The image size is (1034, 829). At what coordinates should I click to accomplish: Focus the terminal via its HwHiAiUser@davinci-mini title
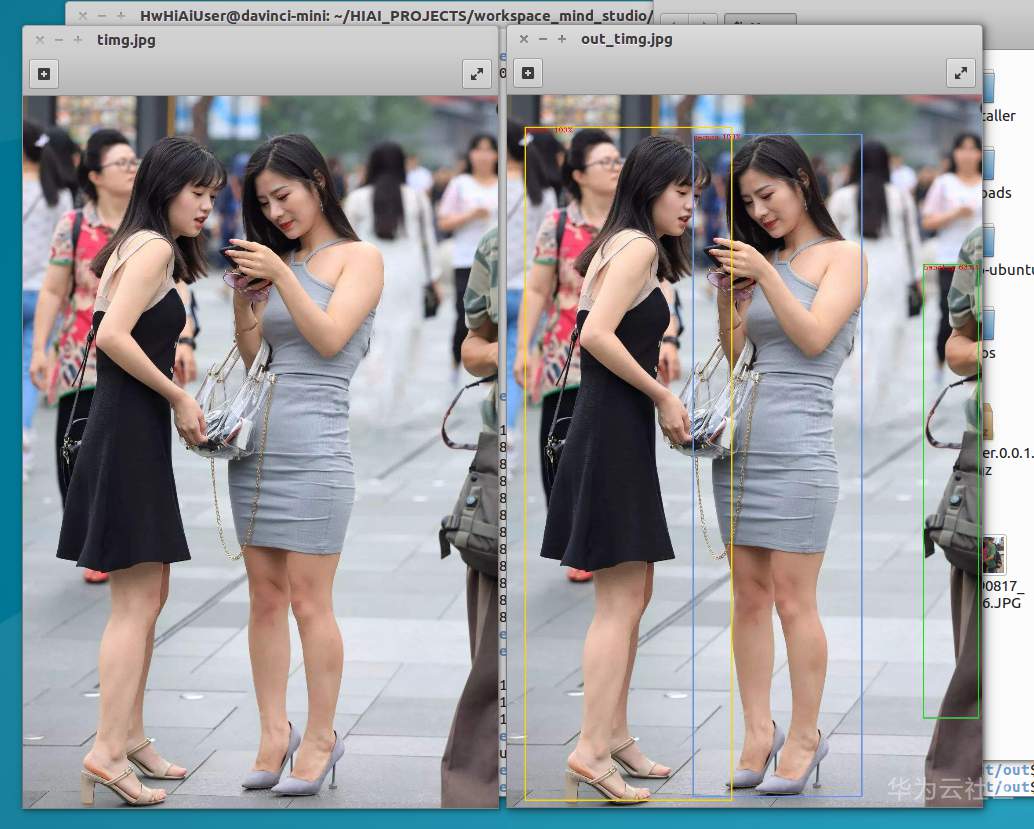[x=396, y=15]
